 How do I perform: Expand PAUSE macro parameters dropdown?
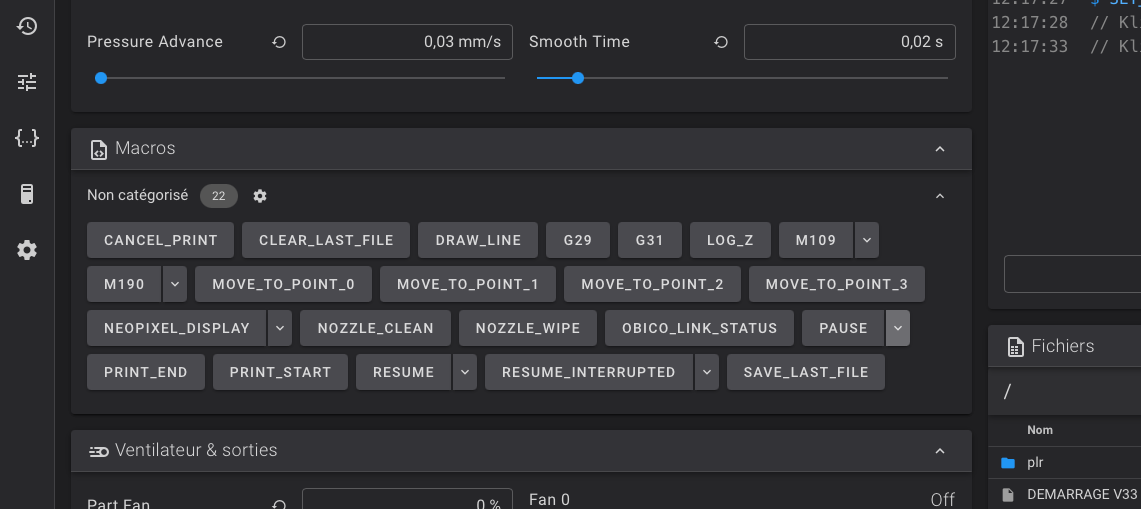point(898,328)
